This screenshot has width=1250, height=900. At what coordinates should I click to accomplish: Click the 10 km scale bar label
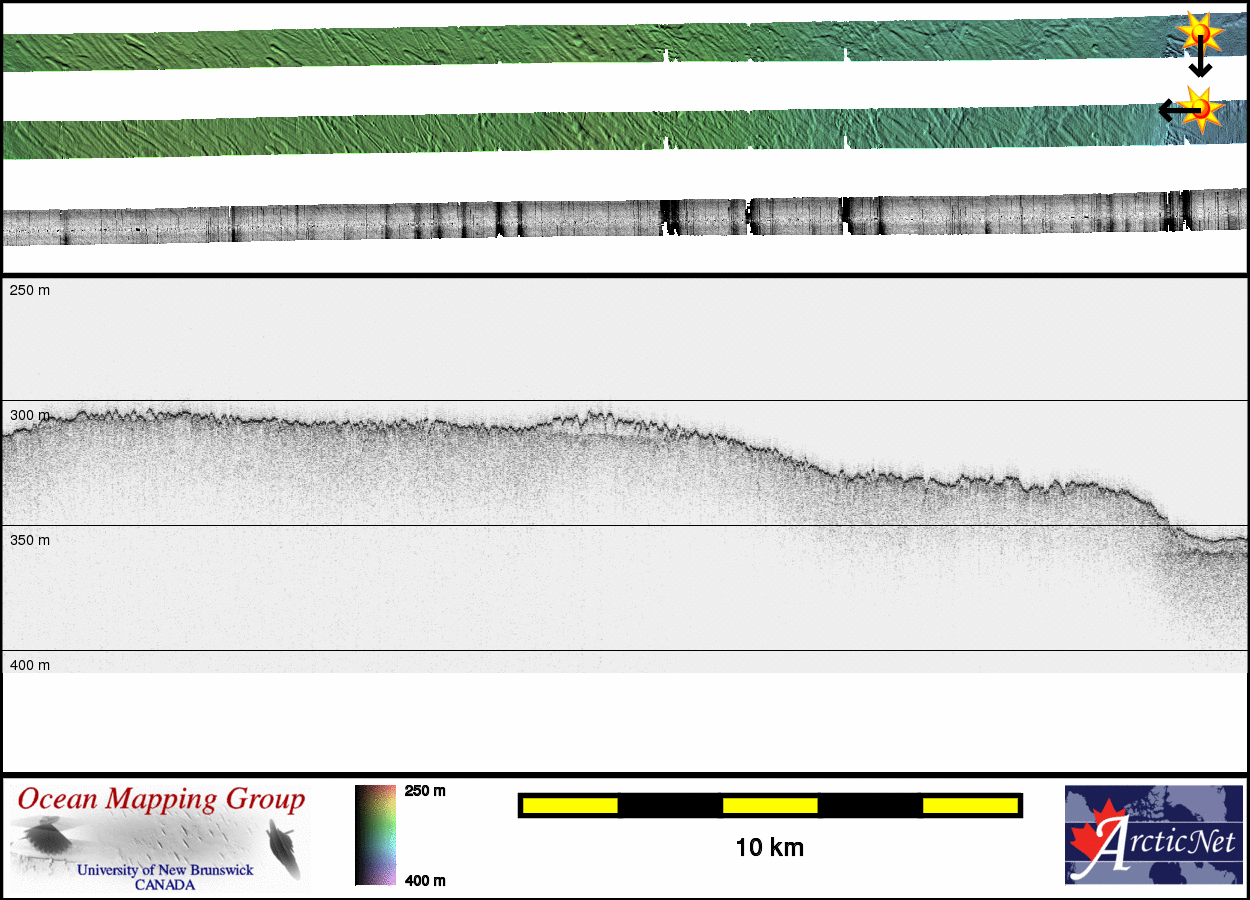coord(769,848)
